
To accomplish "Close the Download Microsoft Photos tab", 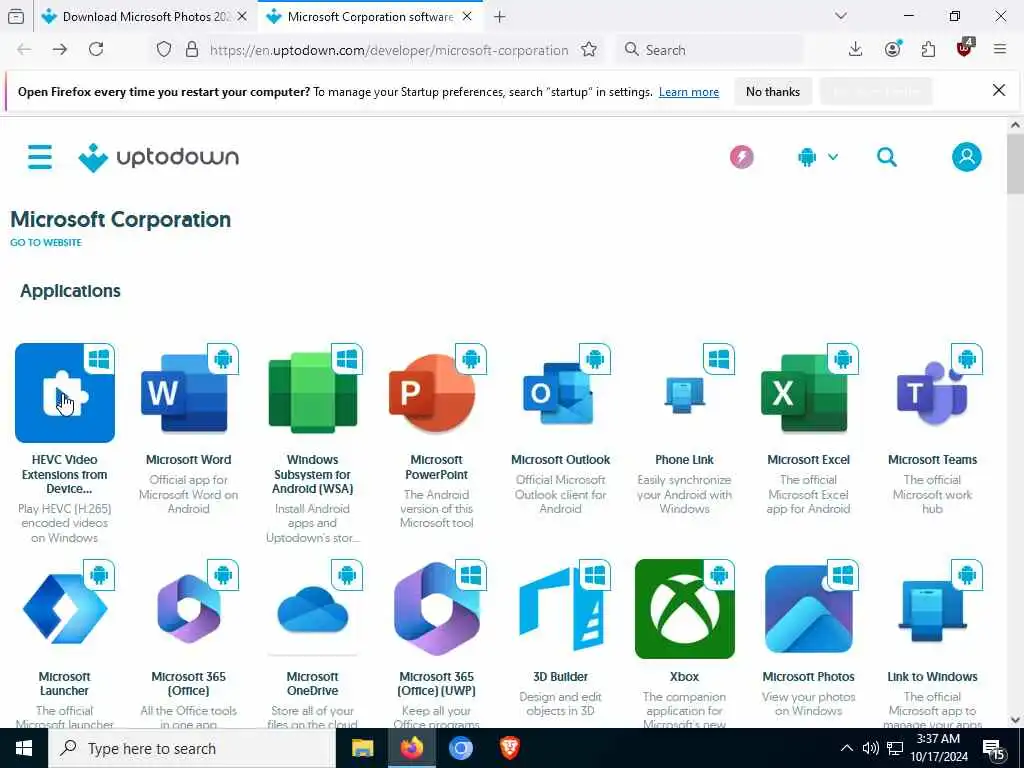I will point(242,17).
